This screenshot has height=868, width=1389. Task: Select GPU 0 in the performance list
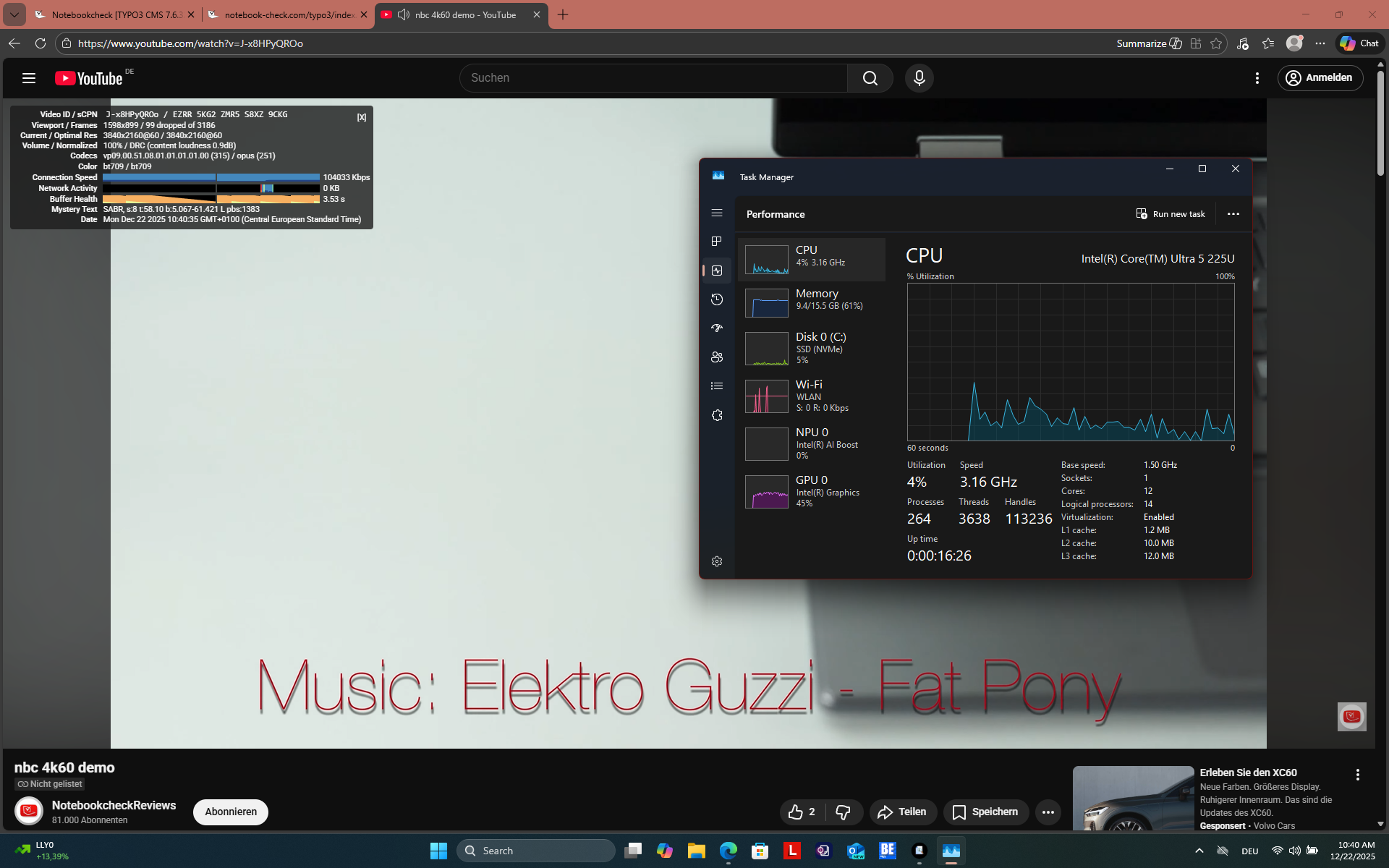click(811, 490)
